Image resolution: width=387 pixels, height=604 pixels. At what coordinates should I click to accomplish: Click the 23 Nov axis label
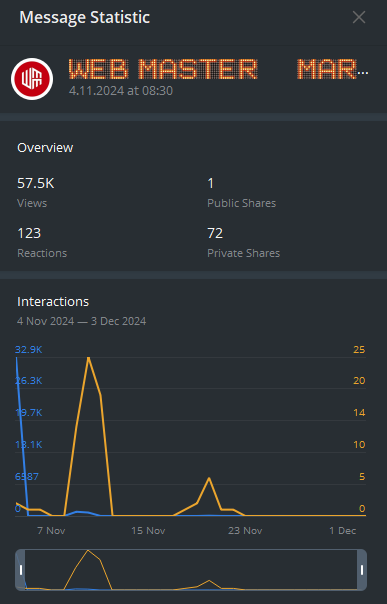[245, 531]
